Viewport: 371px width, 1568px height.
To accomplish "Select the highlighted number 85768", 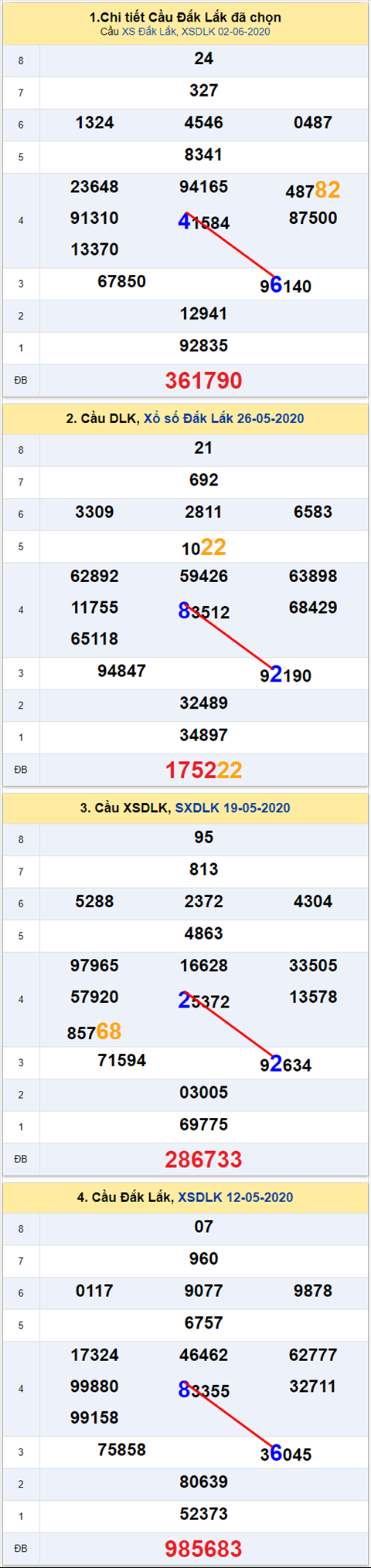I will click(x=94, y=1031).
